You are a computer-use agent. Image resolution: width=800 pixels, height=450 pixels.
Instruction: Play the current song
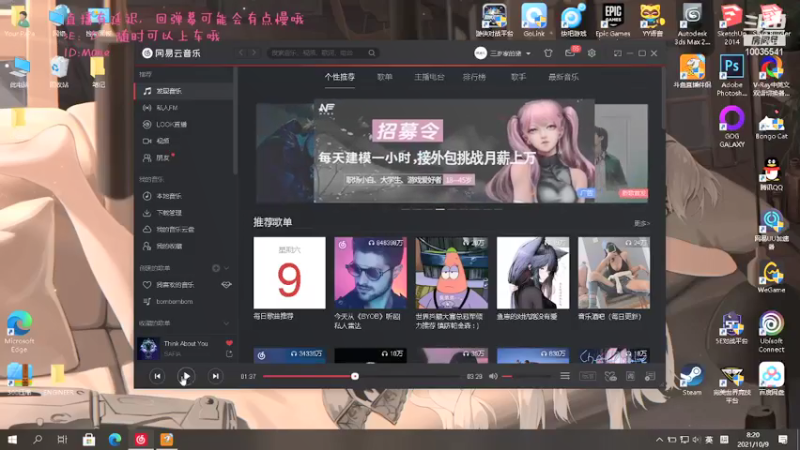click(186, 377)
